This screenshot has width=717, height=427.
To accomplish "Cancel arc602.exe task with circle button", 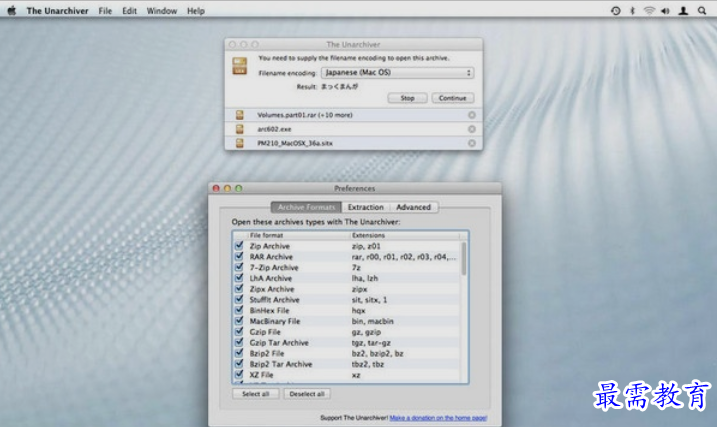I will pos(471,129).
